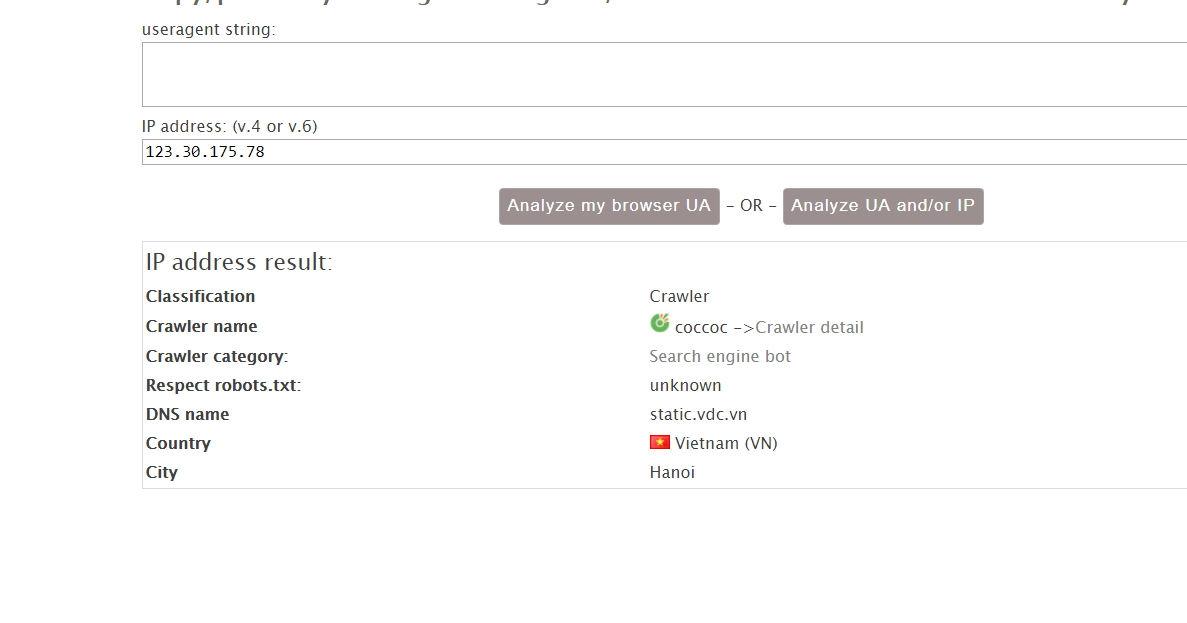Screen dimensions: 1187x623
Task: Click the Respect robots.txt row label
Action: 223,385
